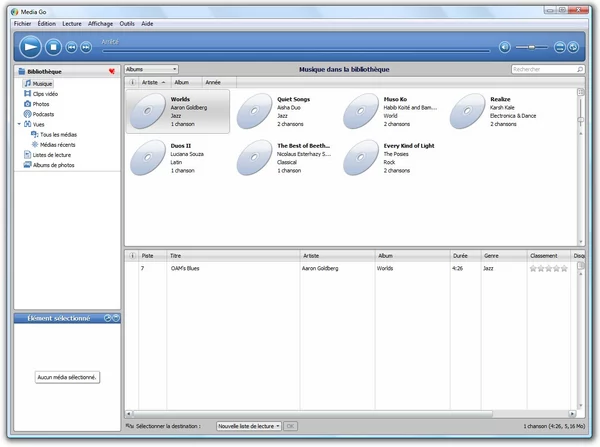Select the Quiet Songs album disc

coord(254,111)
